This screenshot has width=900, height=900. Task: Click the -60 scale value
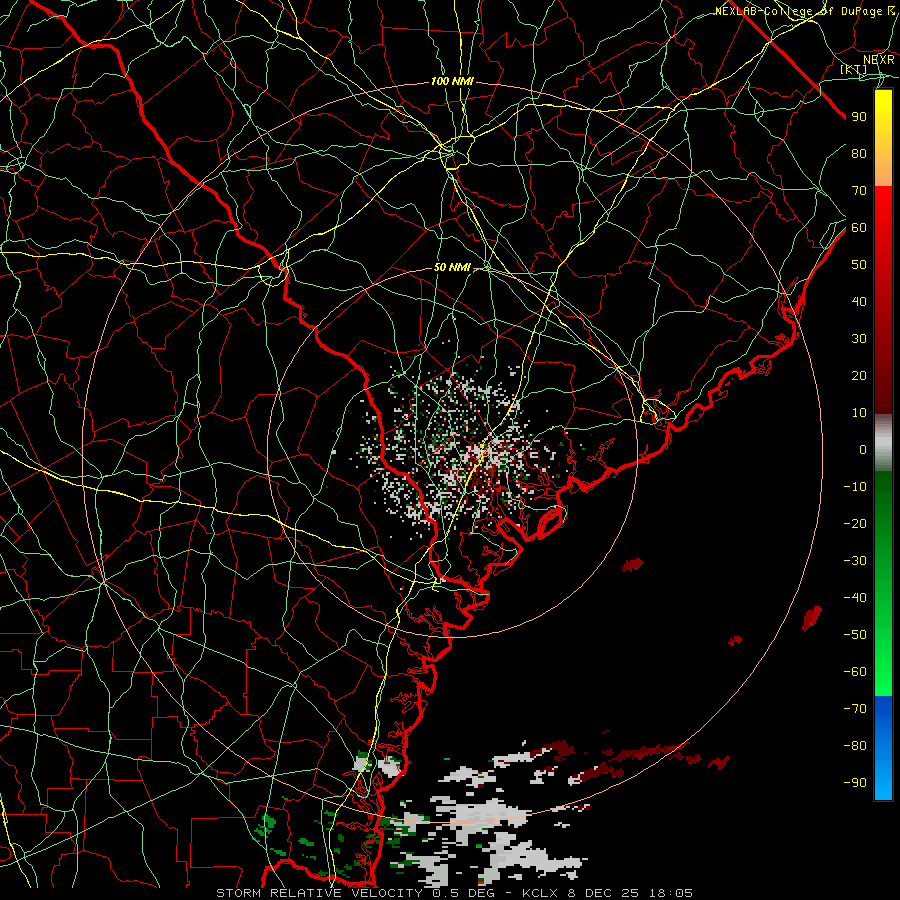click(855, 672)
